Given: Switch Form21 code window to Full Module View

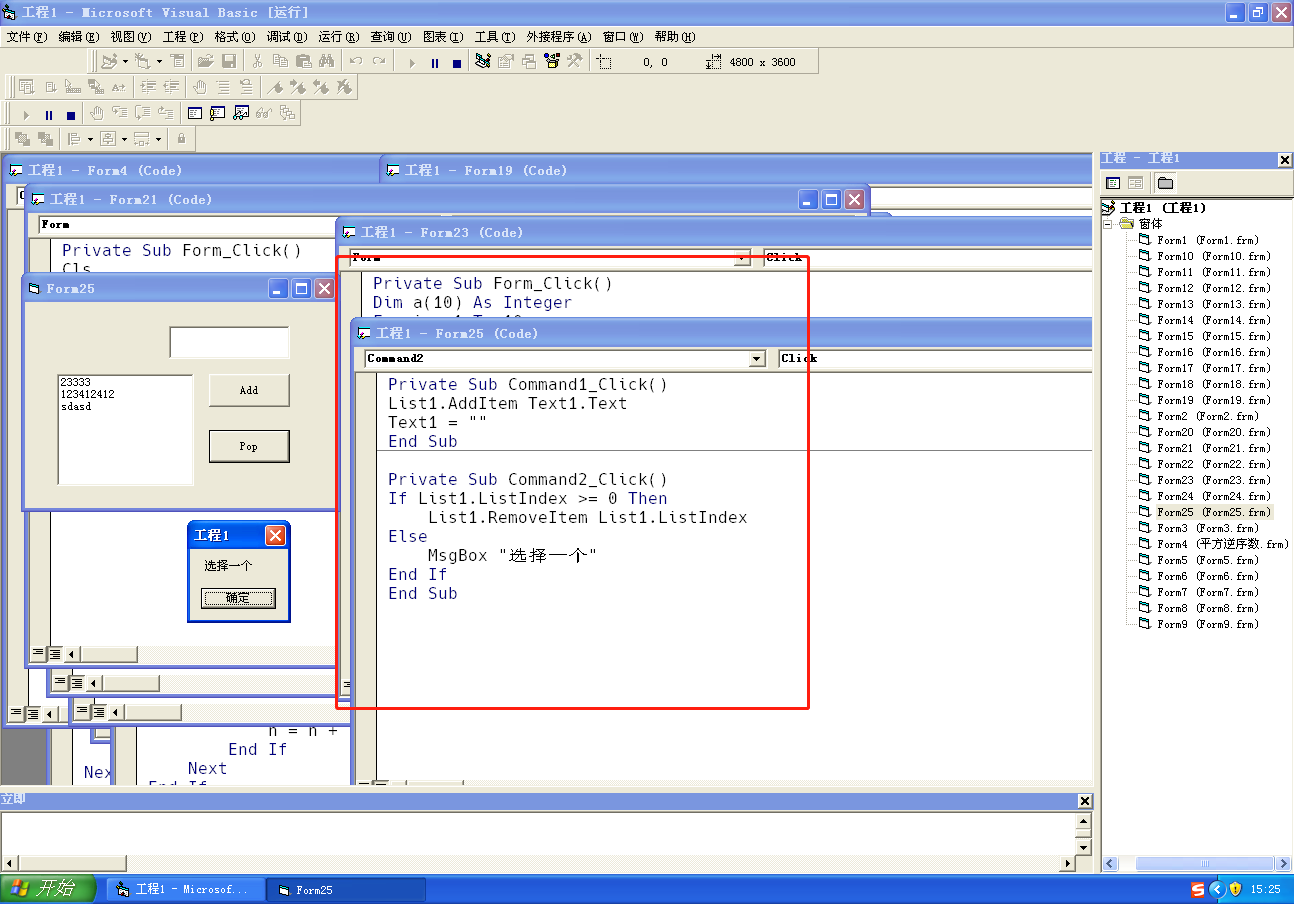Looking at the screenshot, I should [x=54, y=653].
